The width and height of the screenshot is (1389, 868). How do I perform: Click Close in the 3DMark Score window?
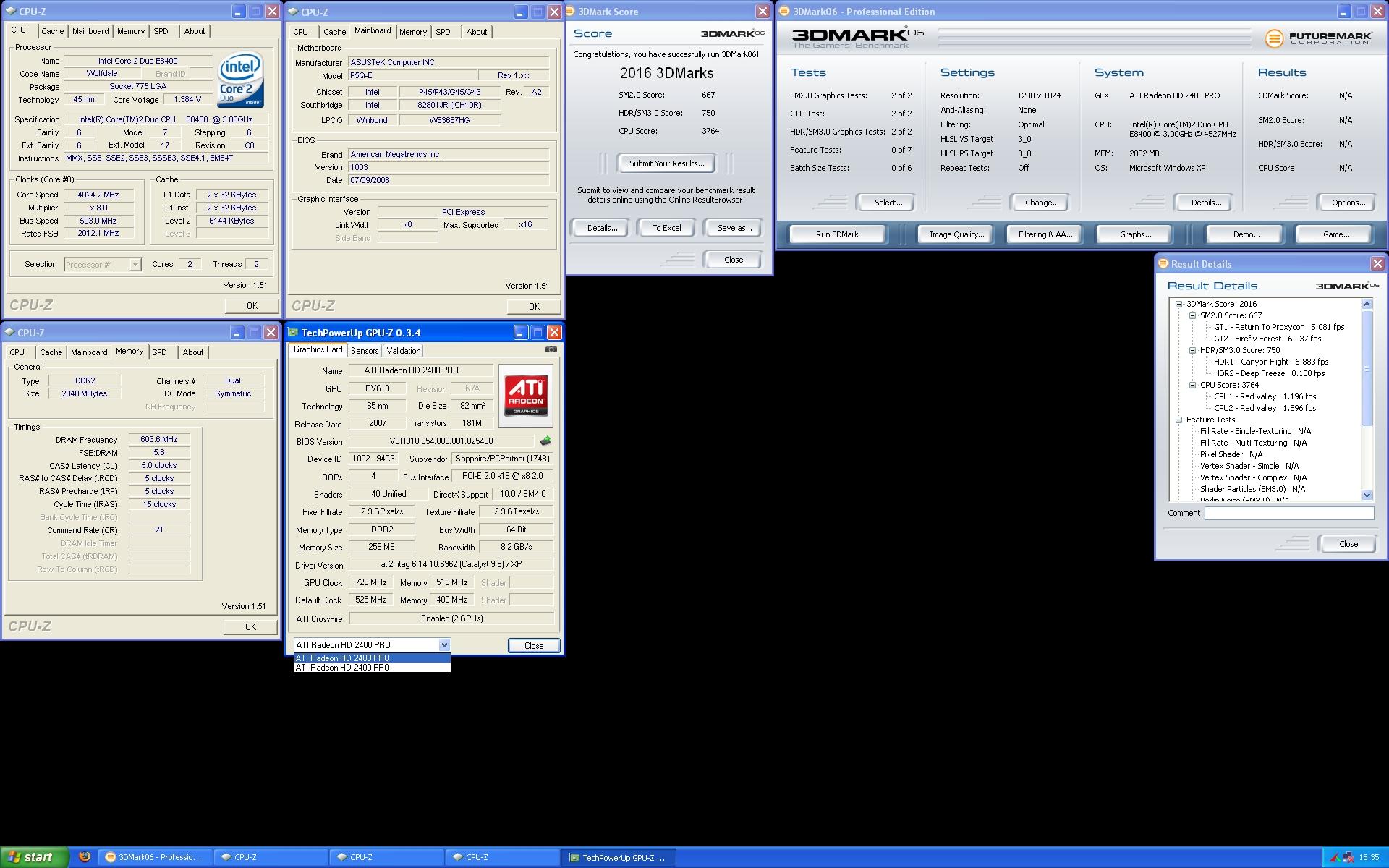click(733, 260)
